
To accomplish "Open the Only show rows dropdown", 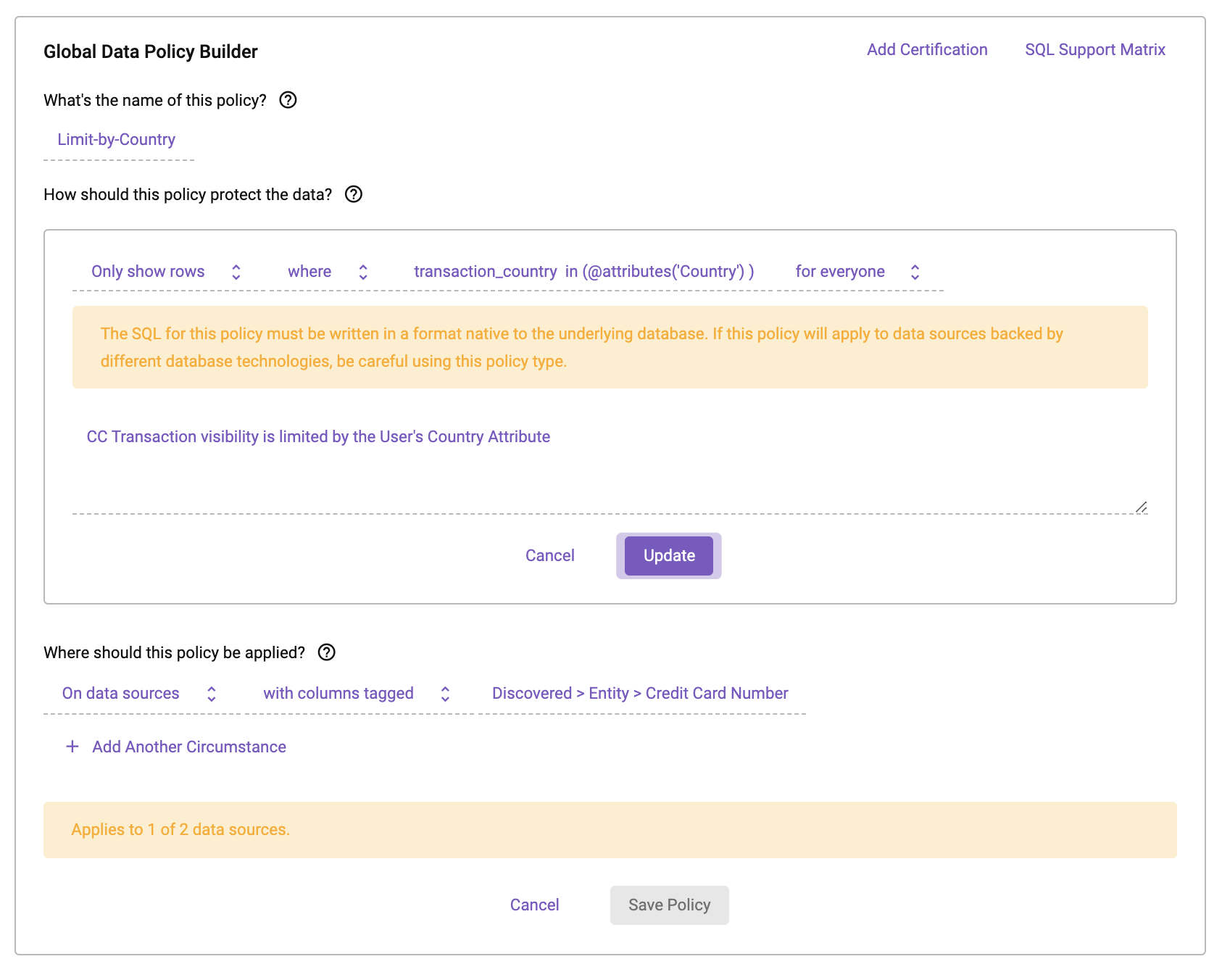I will (166, 272).
